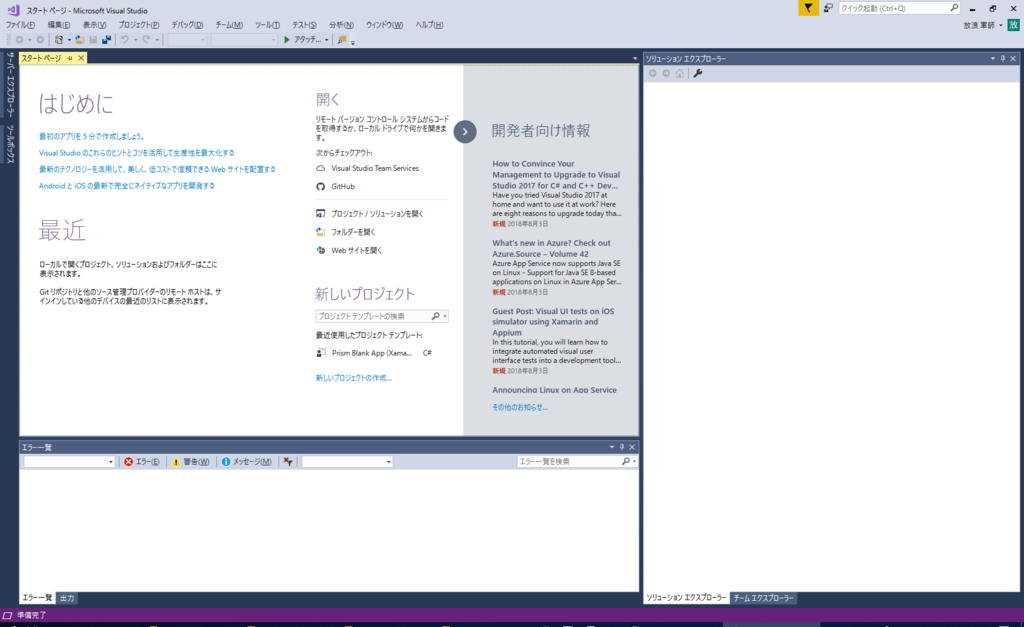
Task: Click その他のお知らせ... link
Action: [520, 408]
